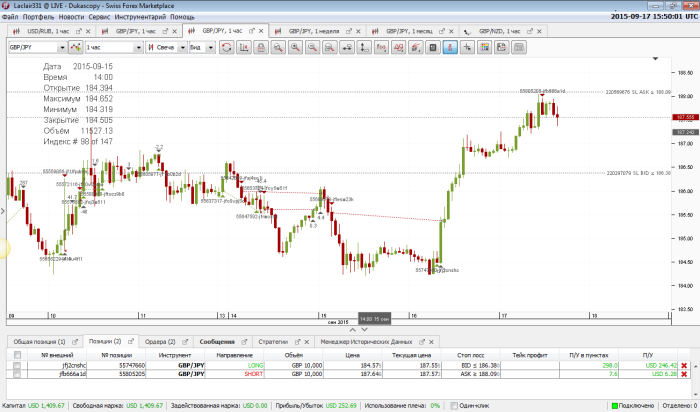Open the GBP/JPY instrument dropdown
The image size is (700, 412).
click(62, 47)
